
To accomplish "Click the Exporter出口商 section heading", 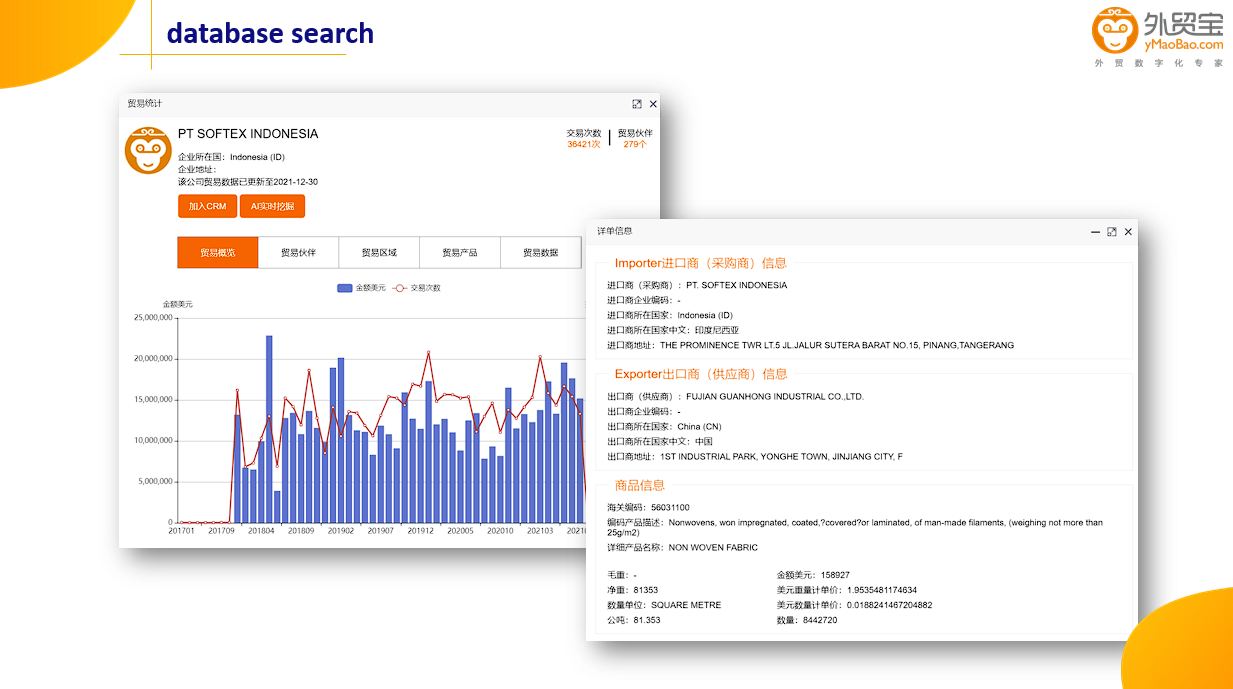I will 701,374.
